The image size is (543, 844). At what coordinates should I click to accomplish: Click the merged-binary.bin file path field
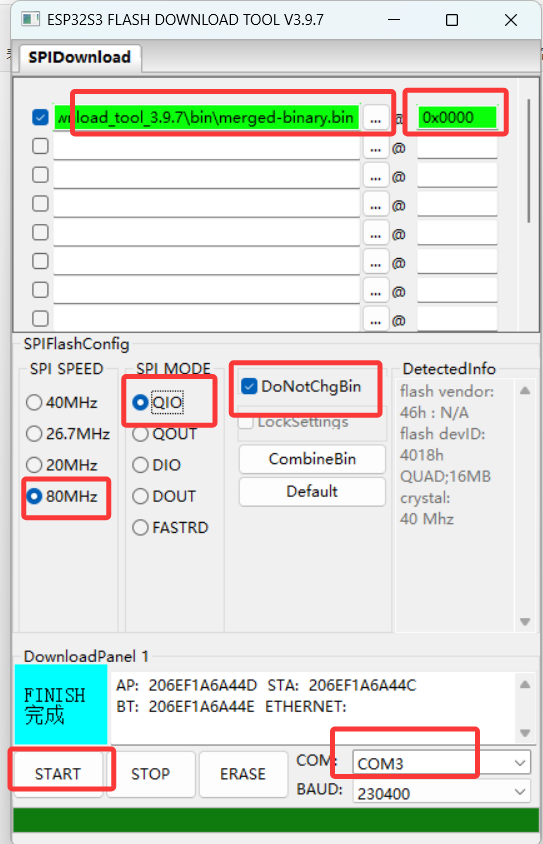(x=207, y=117)
